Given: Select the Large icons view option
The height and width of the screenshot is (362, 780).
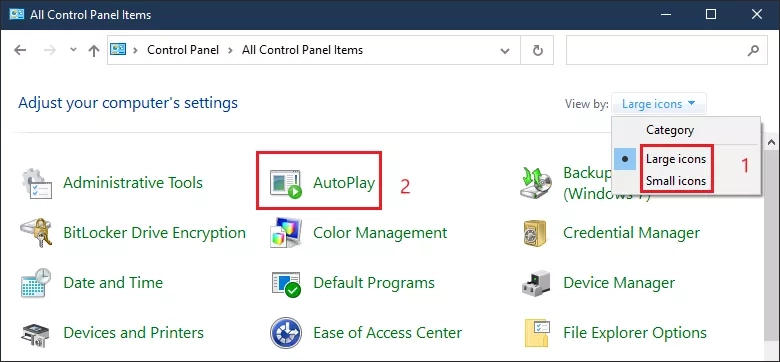Looking at the screenshot, I should click(x=676, y=159).
